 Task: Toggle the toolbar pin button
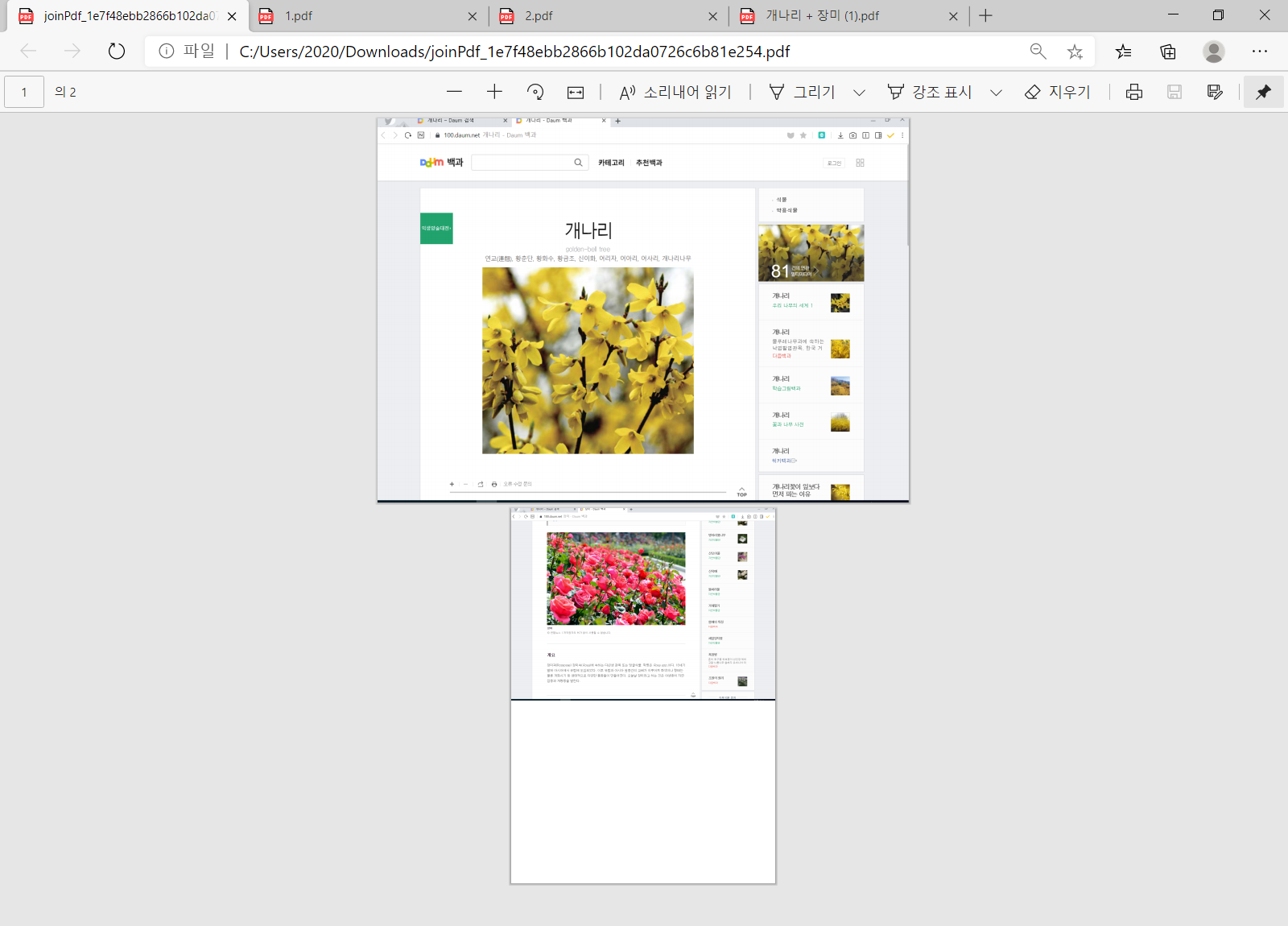pos(1264,93)
